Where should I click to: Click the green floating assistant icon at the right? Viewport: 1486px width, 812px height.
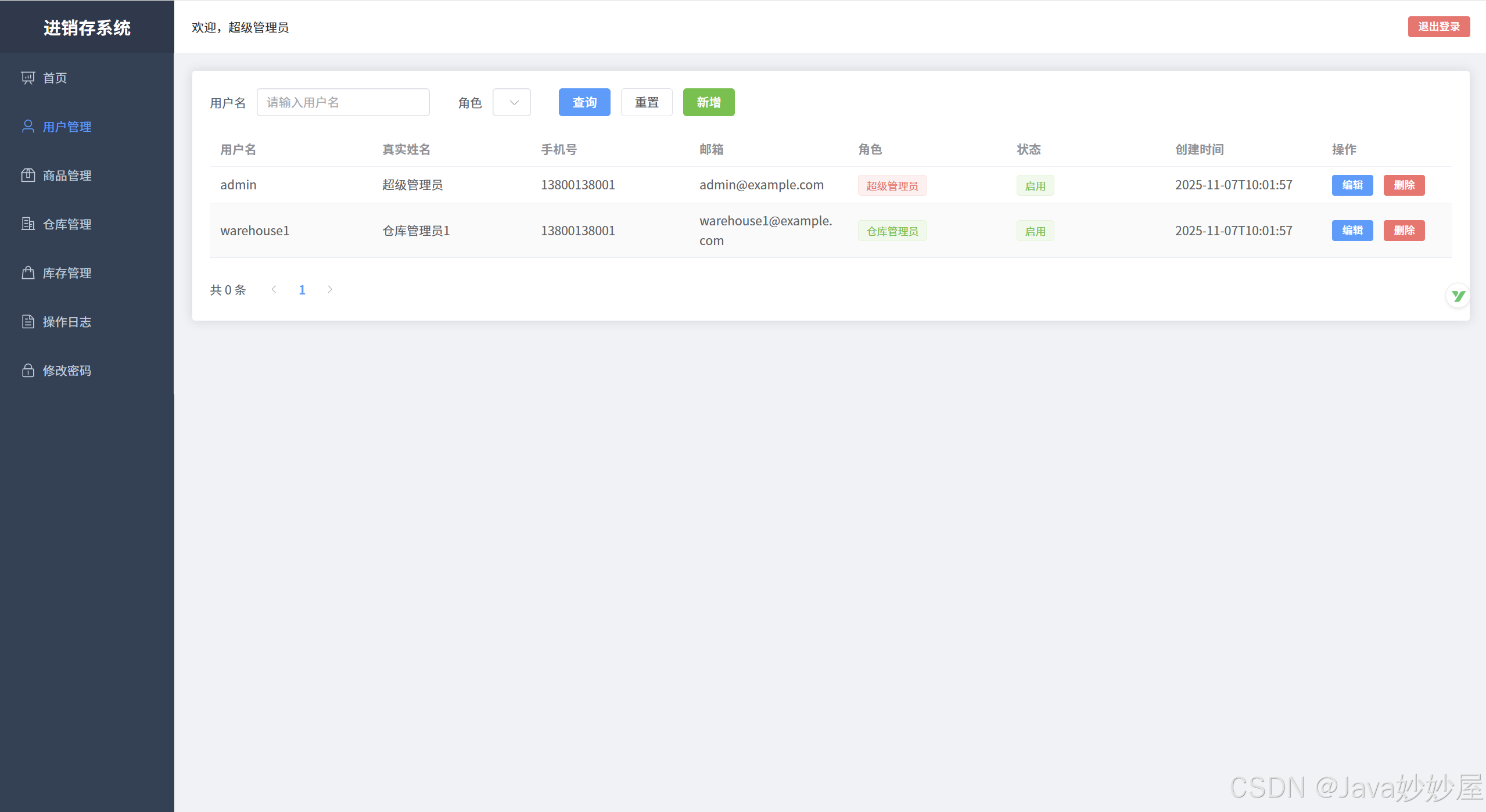pos(1458,296)
